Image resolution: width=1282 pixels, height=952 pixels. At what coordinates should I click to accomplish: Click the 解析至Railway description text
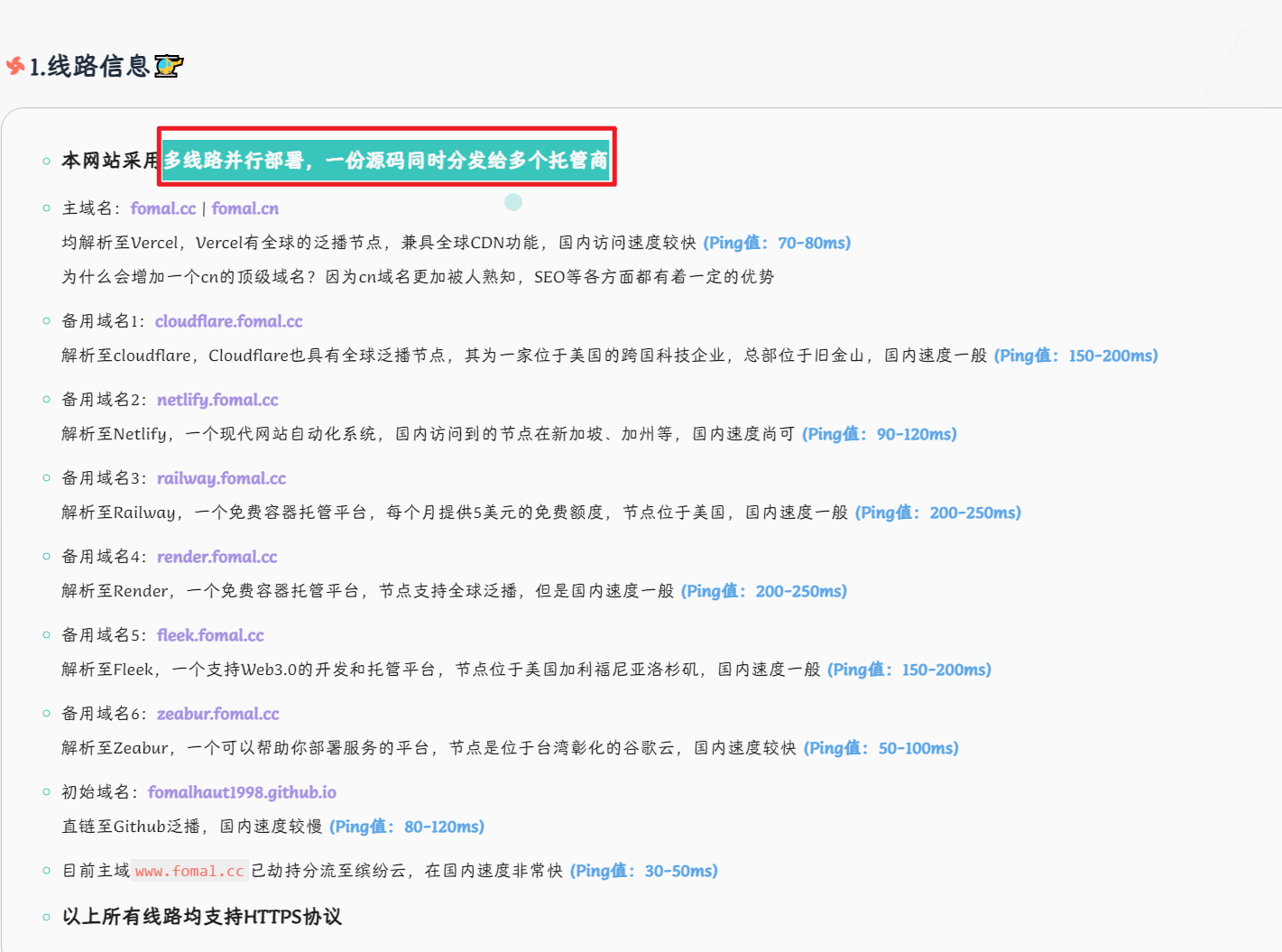tap(455, 513)
